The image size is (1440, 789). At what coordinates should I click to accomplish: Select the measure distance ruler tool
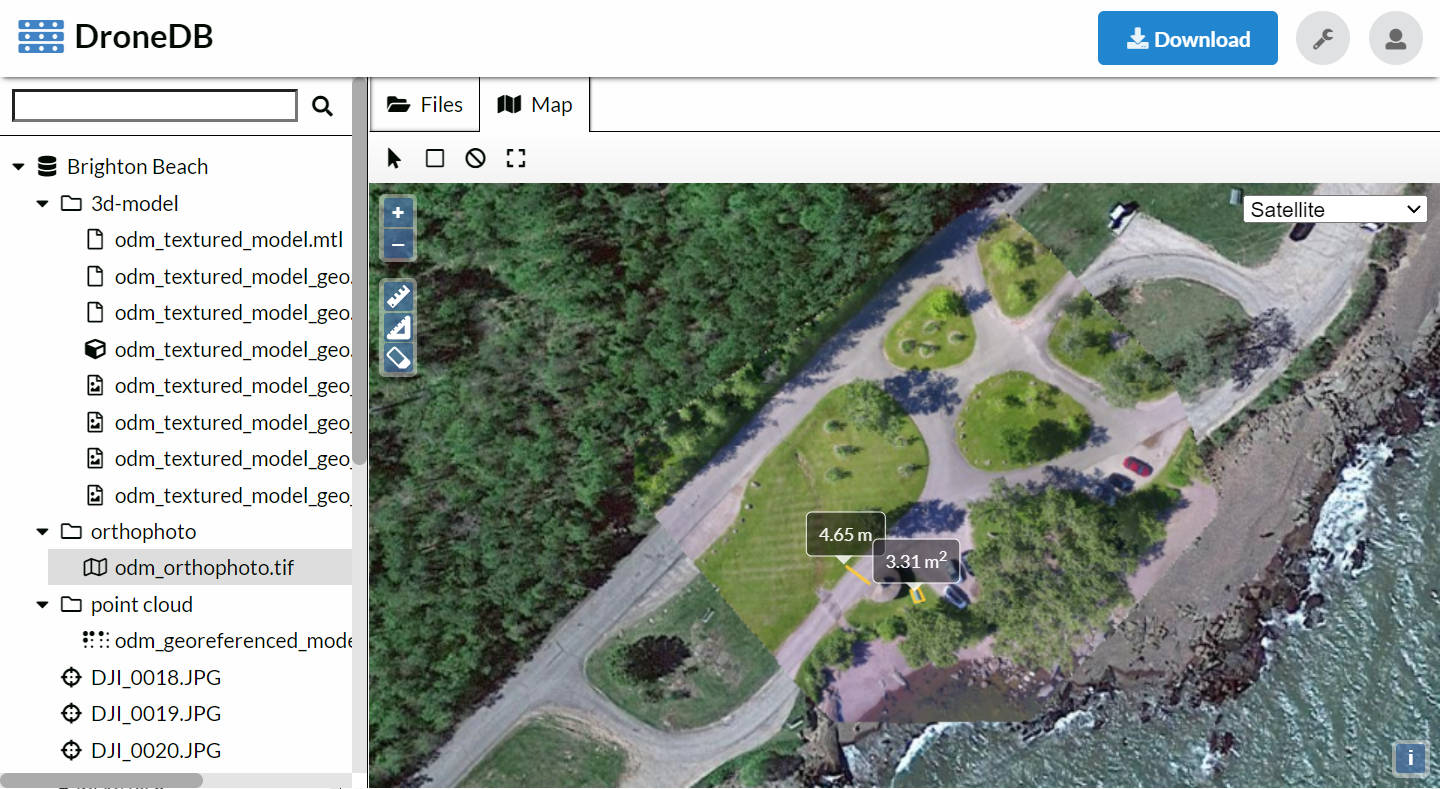(x=397, y=295)
